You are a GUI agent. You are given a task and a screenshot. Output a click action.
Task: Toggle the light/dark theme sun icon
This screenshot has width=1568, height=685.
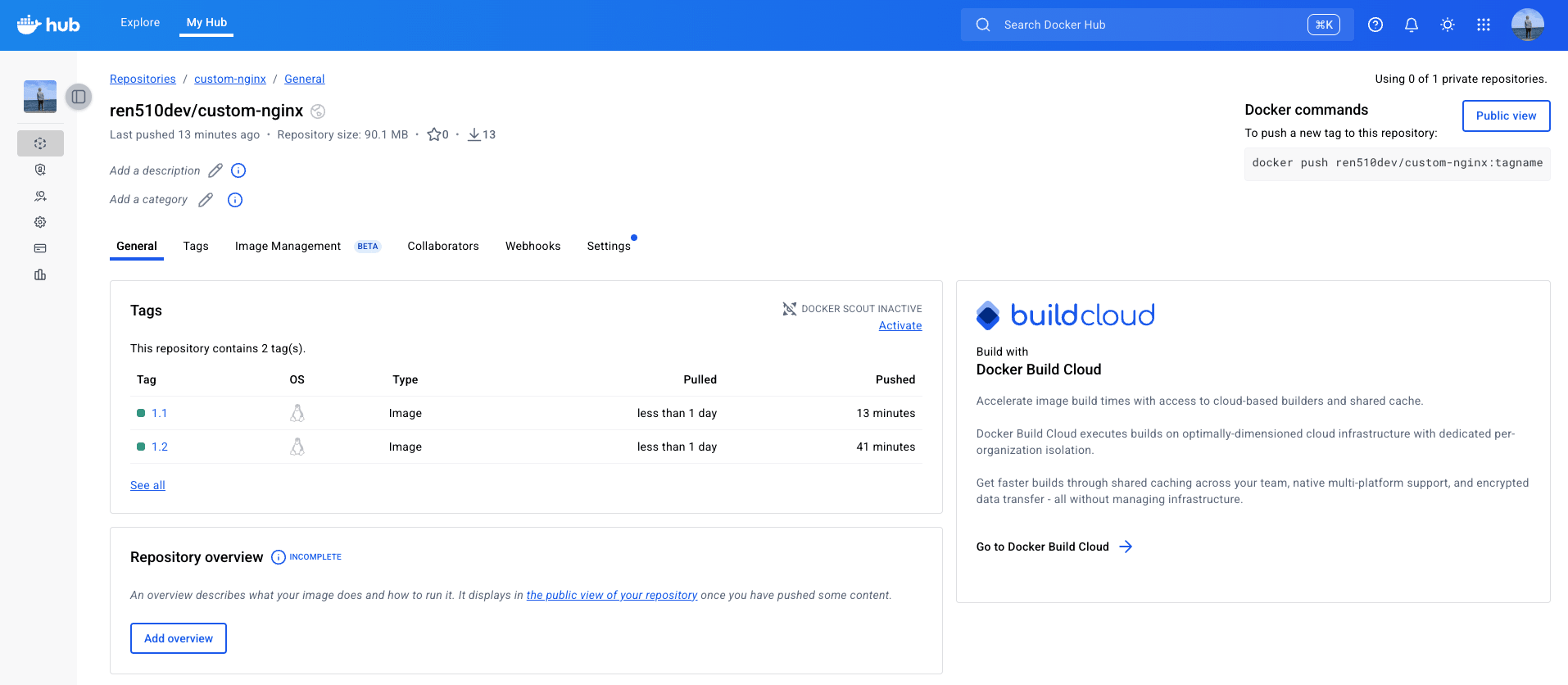click(x=1448, y=25)
